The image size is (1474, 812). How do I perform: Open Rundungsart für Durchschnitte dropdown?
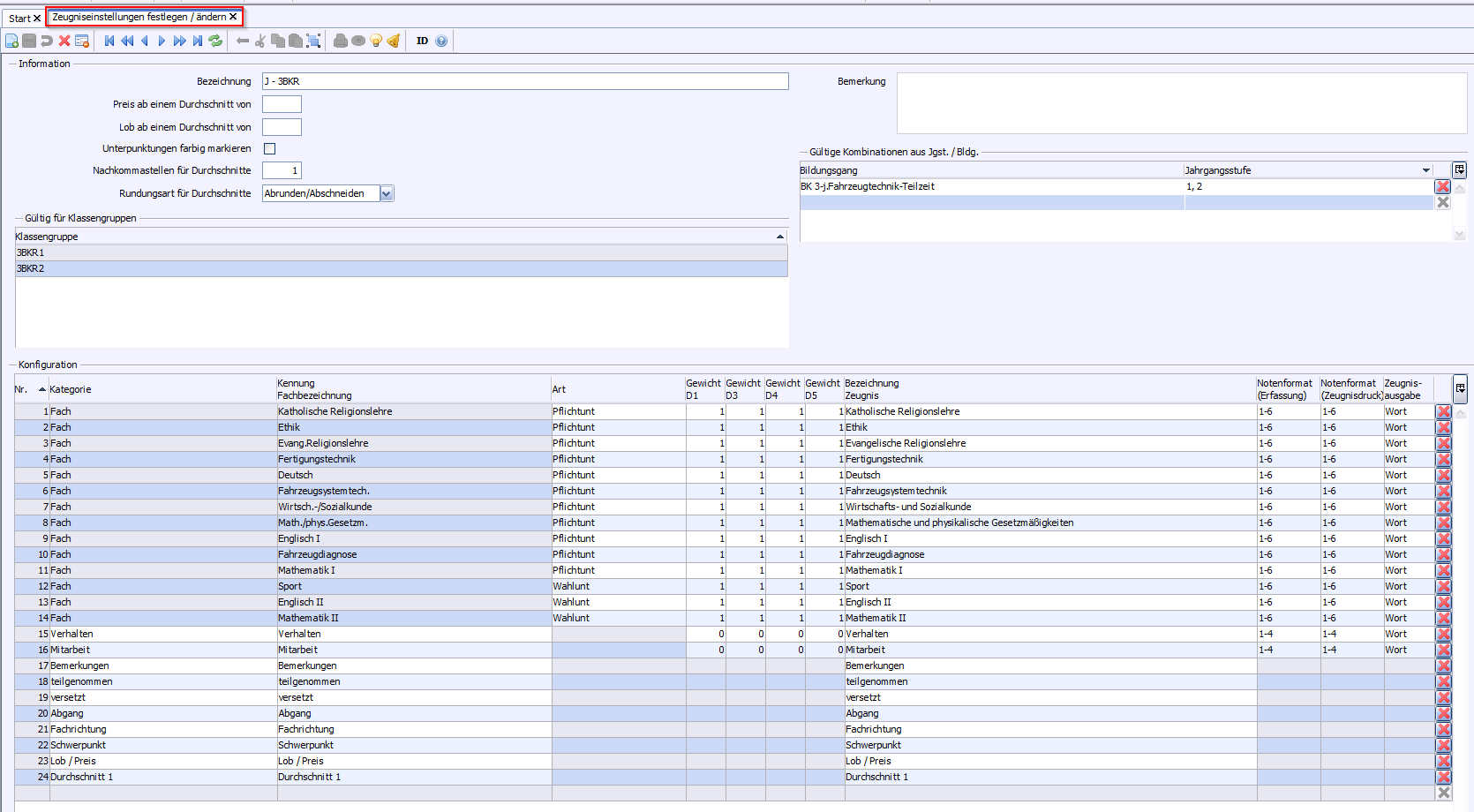[x=387, y=193]
